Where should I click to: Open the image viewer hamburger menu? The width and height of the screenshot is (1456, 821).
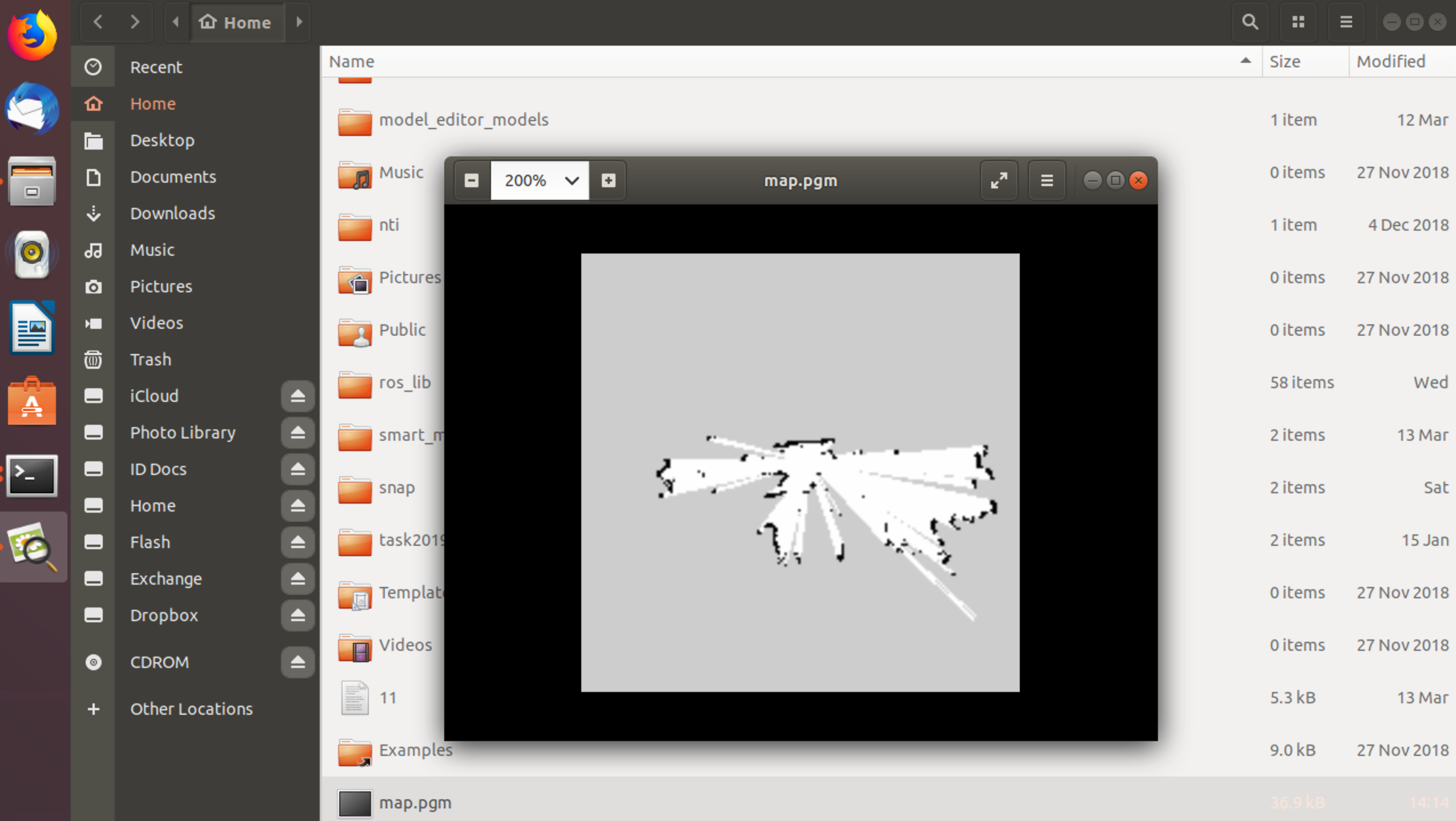[1047, 181]
